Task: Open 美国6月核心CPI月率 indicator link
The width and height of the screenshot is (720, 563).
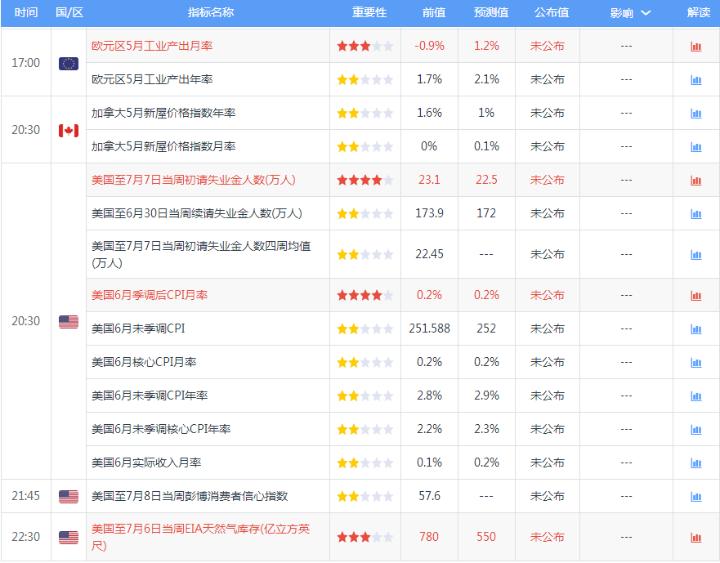Action: (144, 362)
